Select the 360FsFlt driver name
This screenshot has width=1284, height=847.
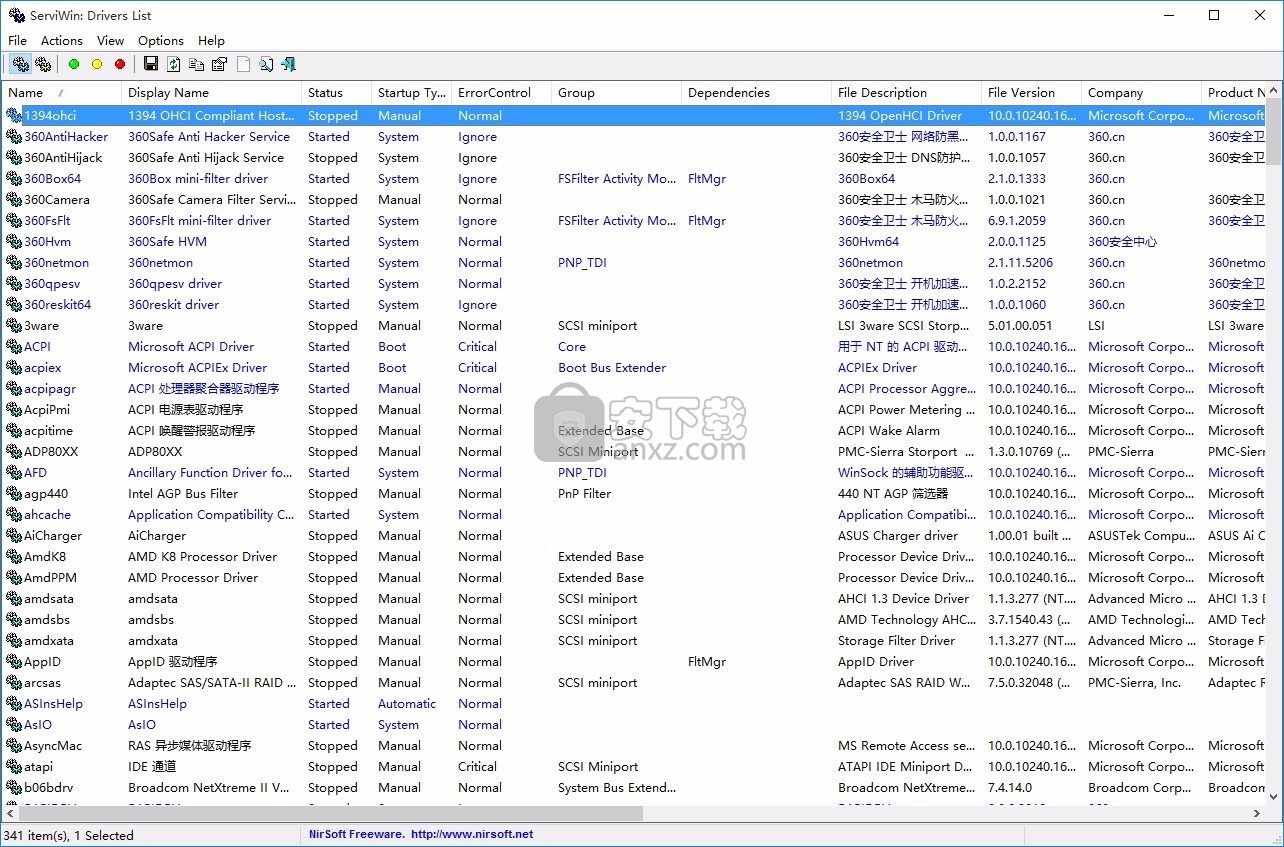(47, 221)
